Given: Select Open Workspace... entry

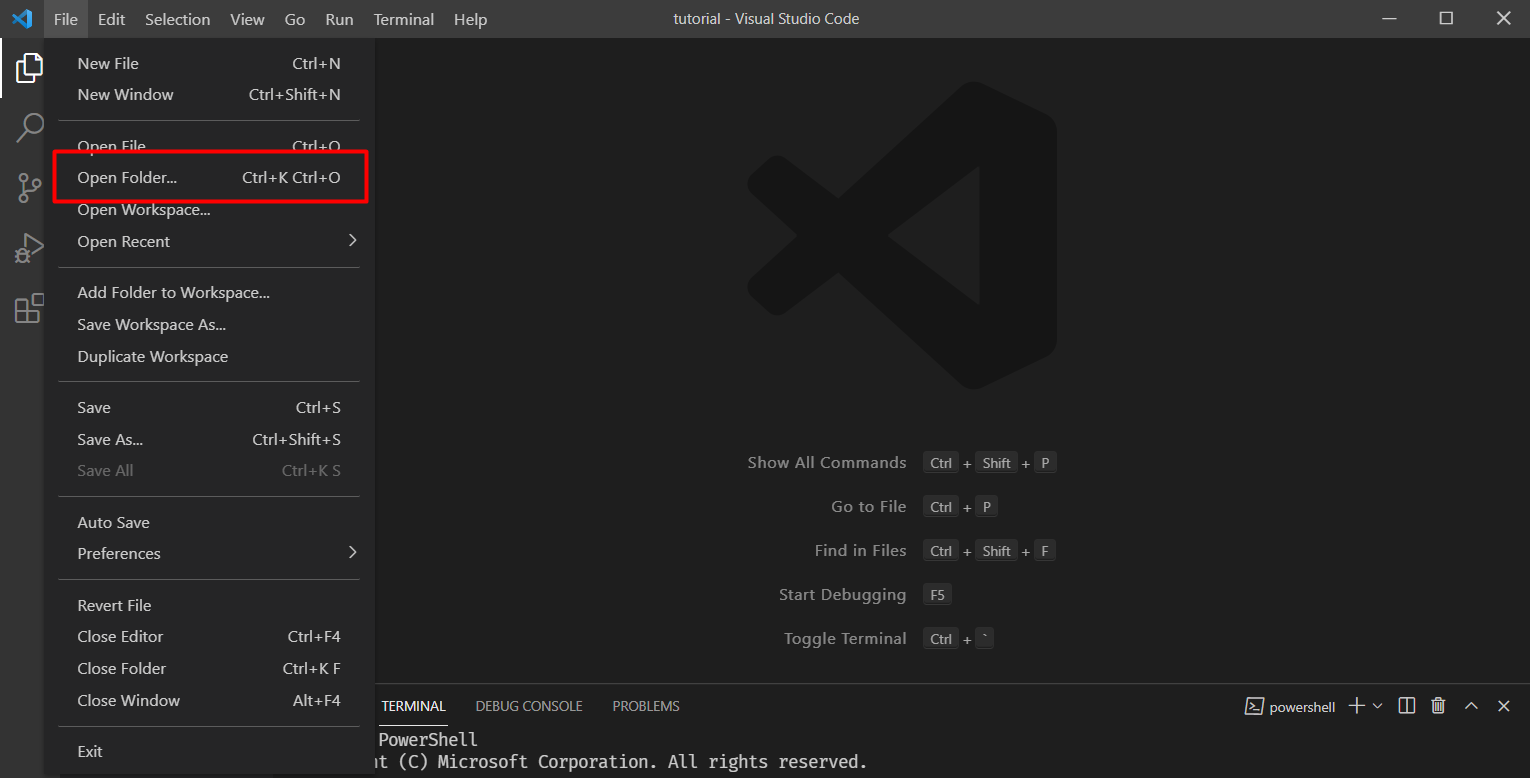Looking at the screenshot, I should pos(209,210).
